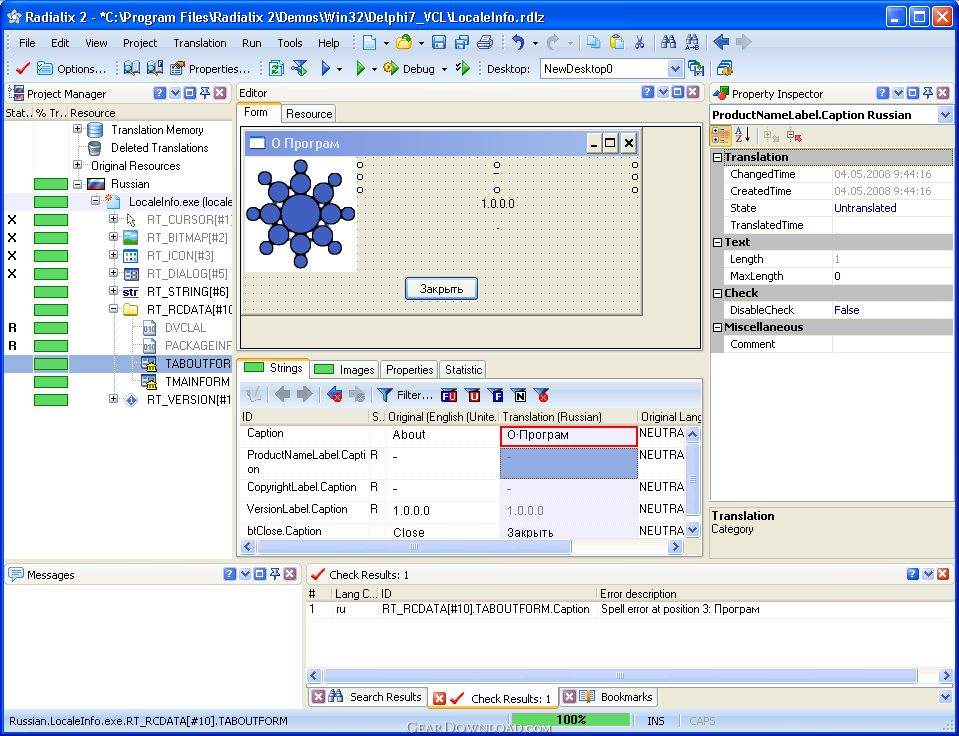Collapse the Translation category in Property Inspector
This screenshot has height=736, width=959.
(x=718, y=157)
